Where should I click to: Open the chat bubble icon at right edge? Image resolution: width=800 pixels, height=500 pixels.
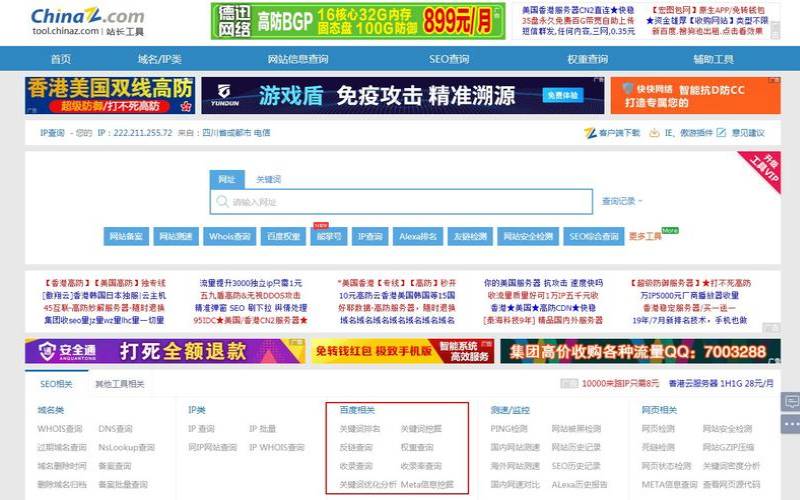(x=791, y=402)
